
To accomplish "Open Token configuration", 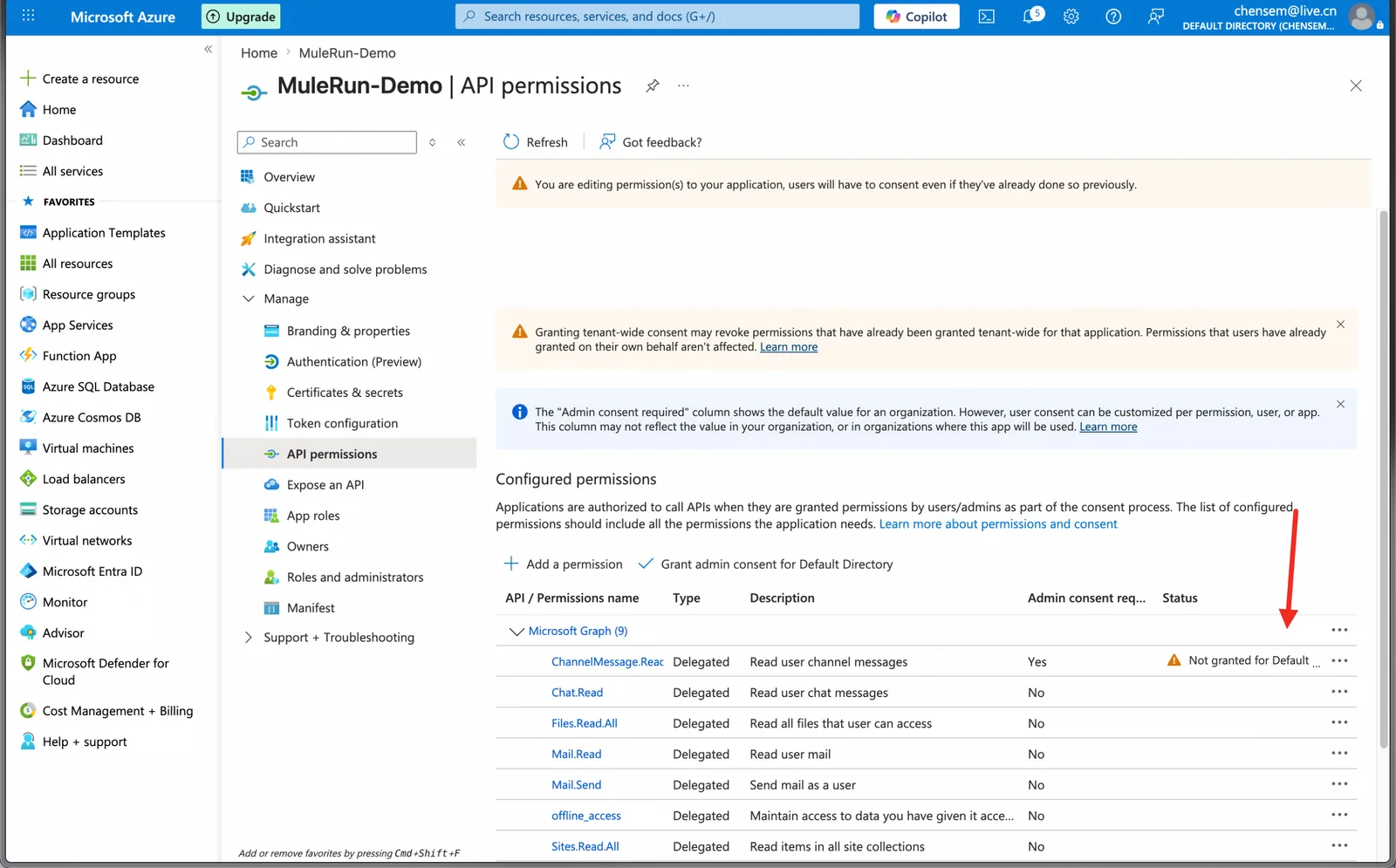I will (x=342, y=423).
